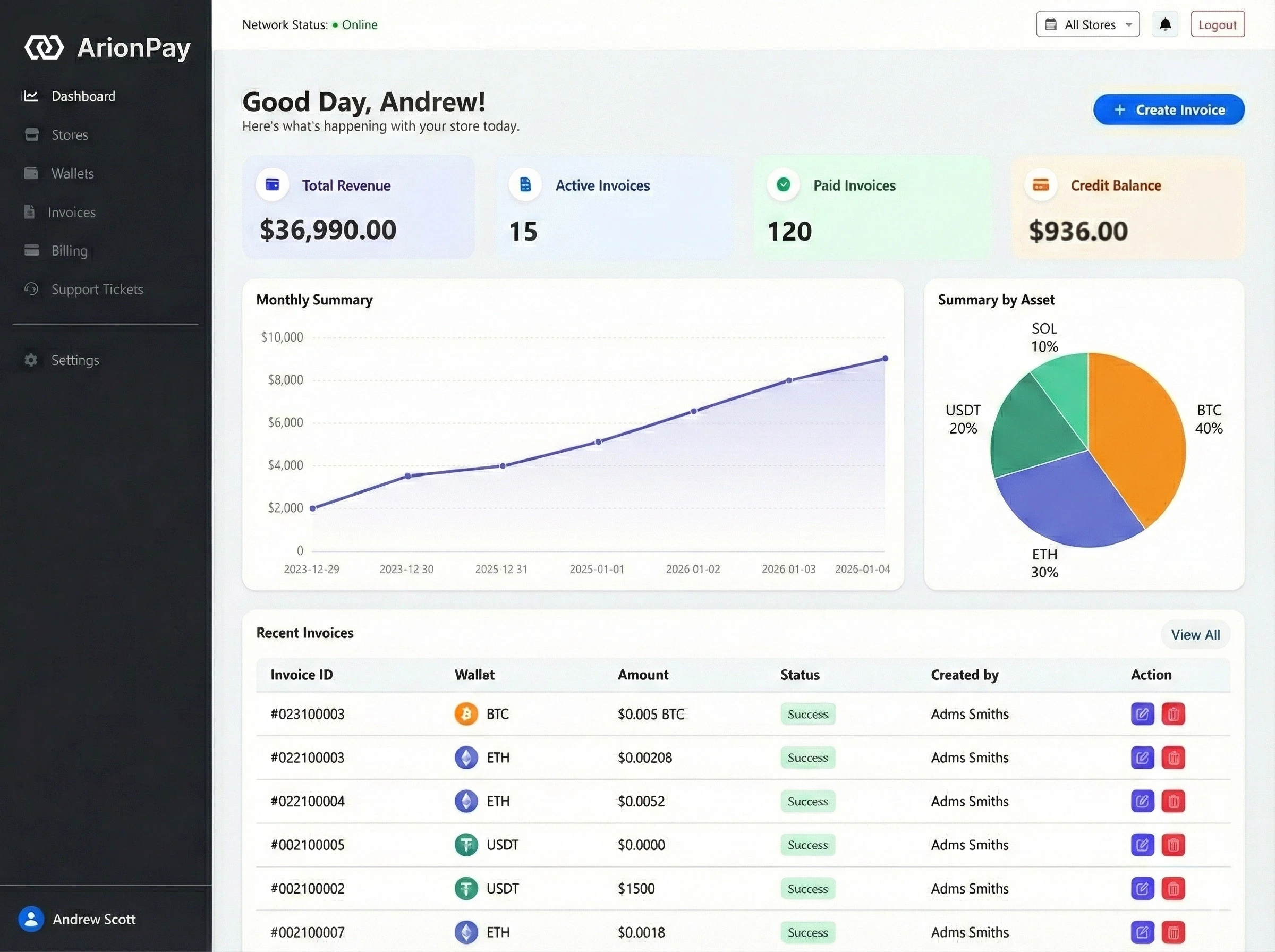Navigate to the Dashboard menu item

[x=83, y=96]
